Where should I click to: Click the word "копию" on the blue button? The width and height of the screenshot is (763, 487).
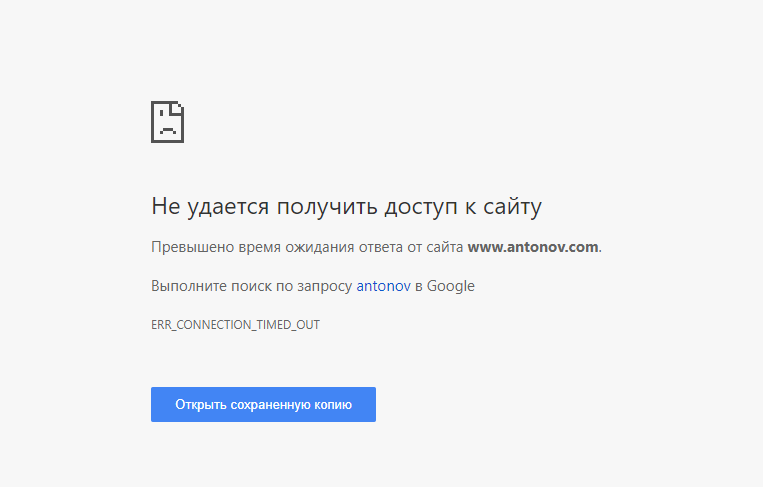pos(332,405)
